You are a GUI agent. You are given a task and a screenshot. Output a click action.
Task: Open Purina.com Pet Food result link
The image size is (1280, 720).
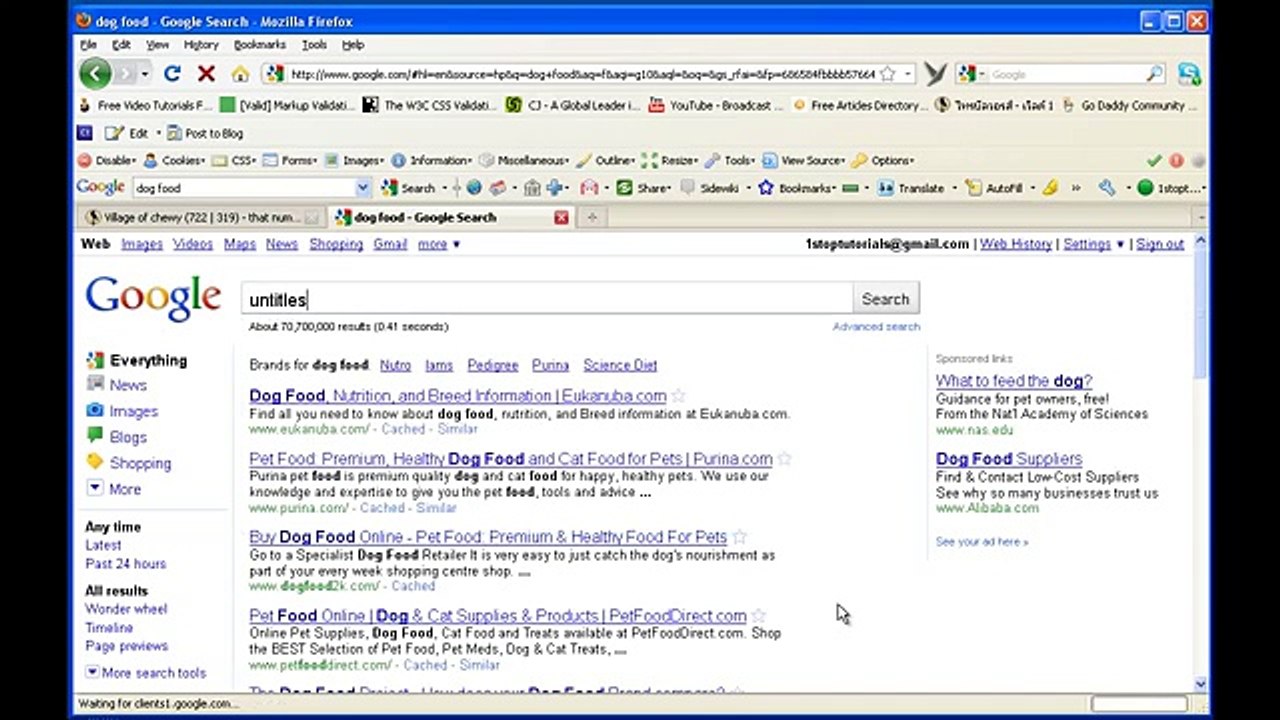coord(510,459)
